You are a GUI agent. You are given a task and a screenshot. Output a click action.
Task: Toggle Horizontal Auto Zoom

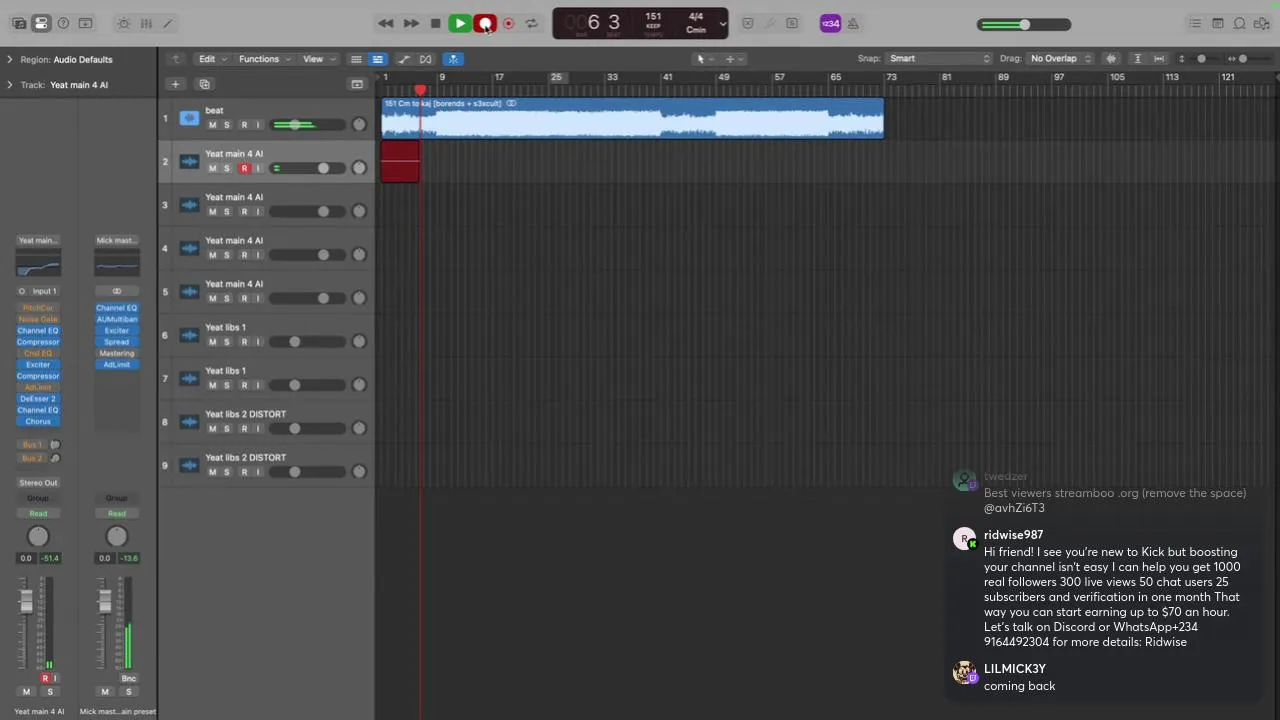pos(1159,59)
